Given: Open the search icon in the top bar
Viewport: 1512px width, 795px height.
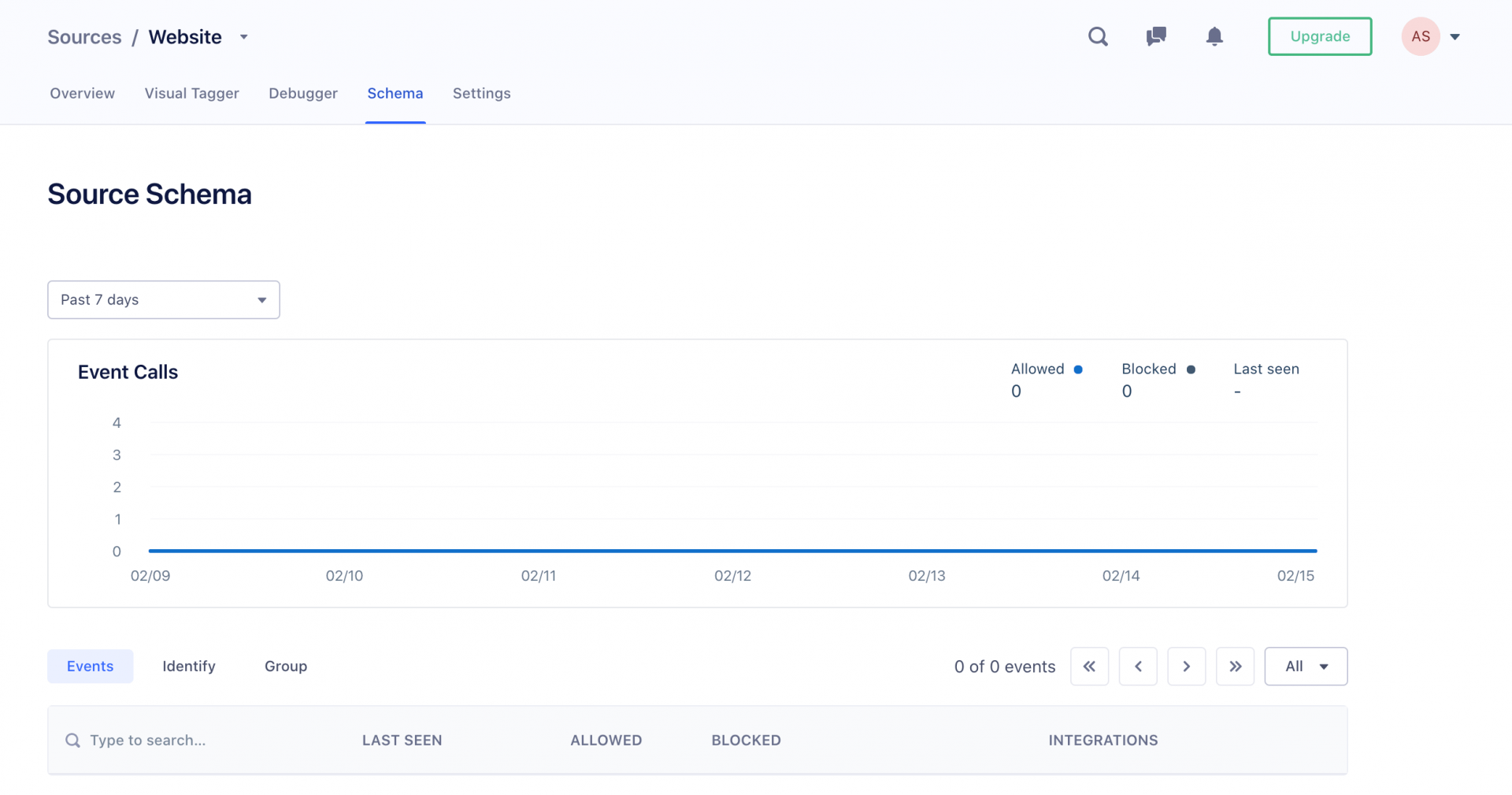Looking at the screenshot, I should [x=1099, y=36].
